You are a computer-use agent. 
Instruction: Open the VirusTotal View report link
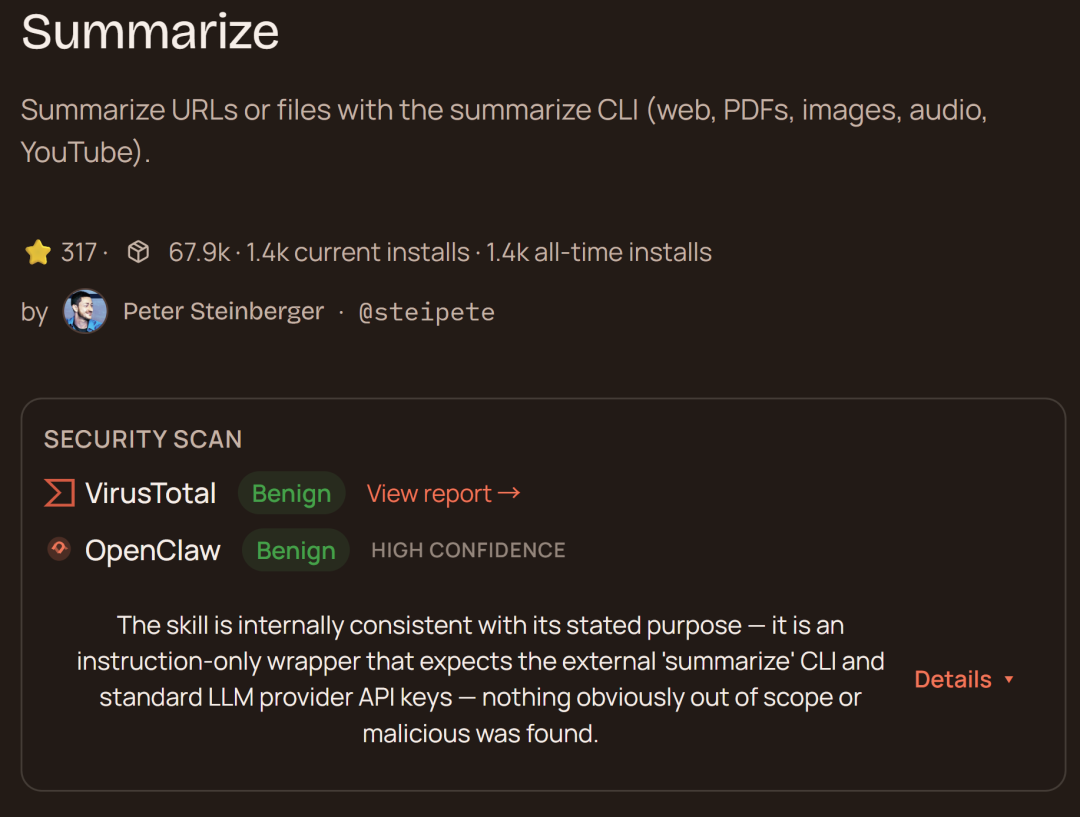click(x=443, y=494)
